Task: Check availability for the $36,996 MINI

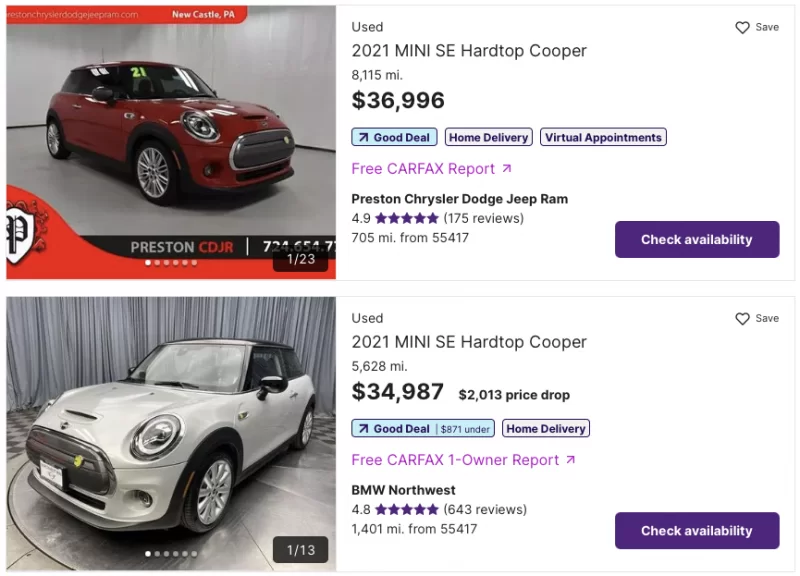Action: [x=696, y=240]
